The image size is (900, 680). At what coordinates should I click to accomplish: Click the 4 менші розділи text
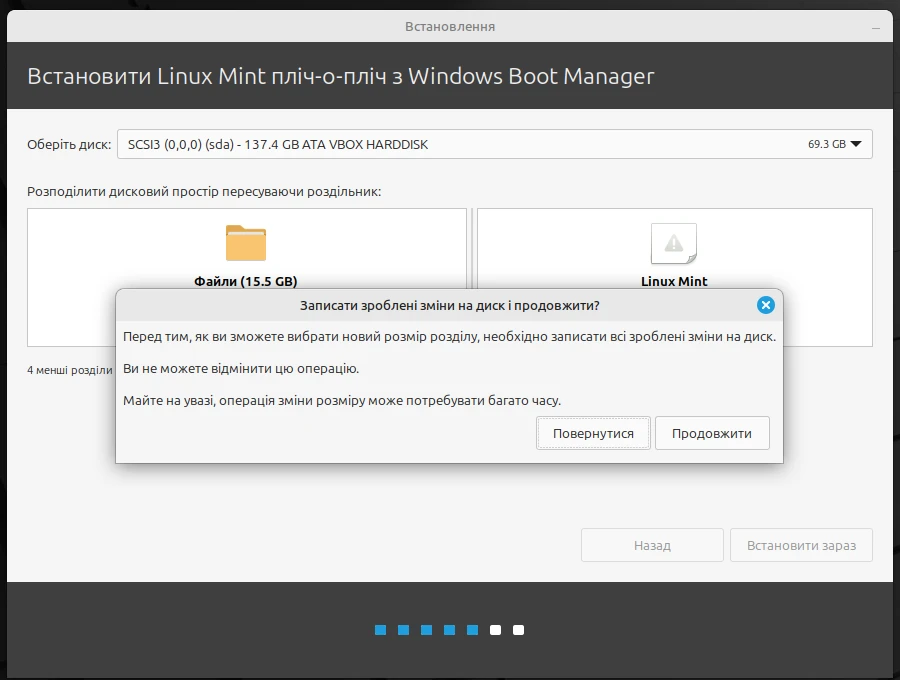click(x=70, y=370)
